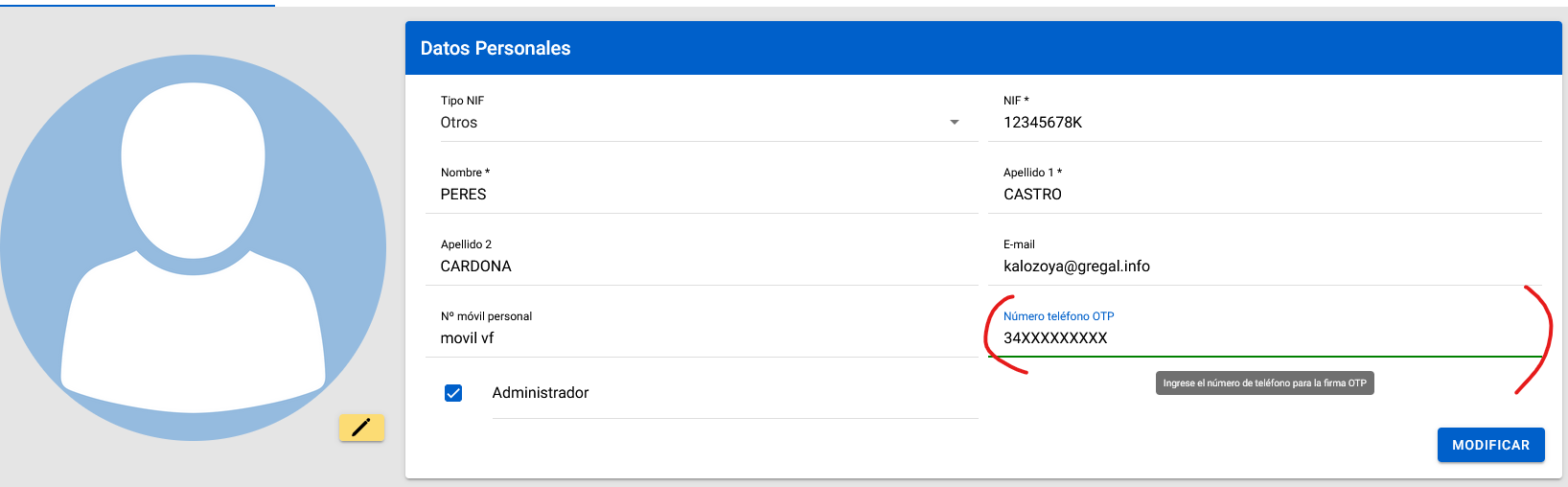Click the blue Número teléfono OTP label
The height and width of the screenshot is (487, 1568).
pos(1058,316)
